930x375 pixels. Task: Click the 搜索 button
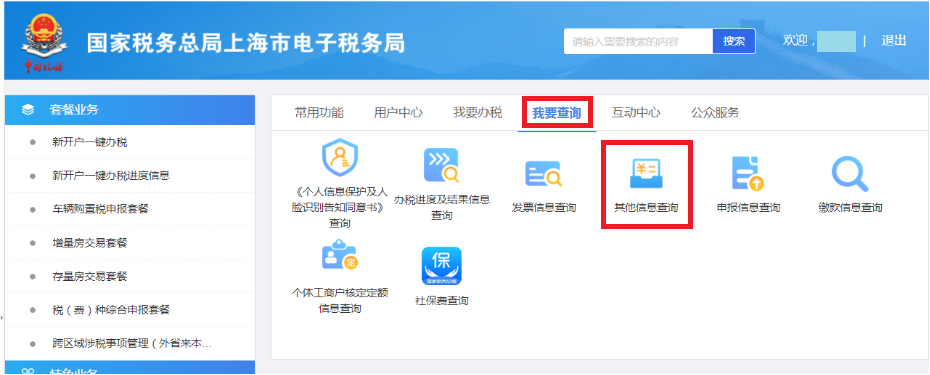[x=734, y=42]
